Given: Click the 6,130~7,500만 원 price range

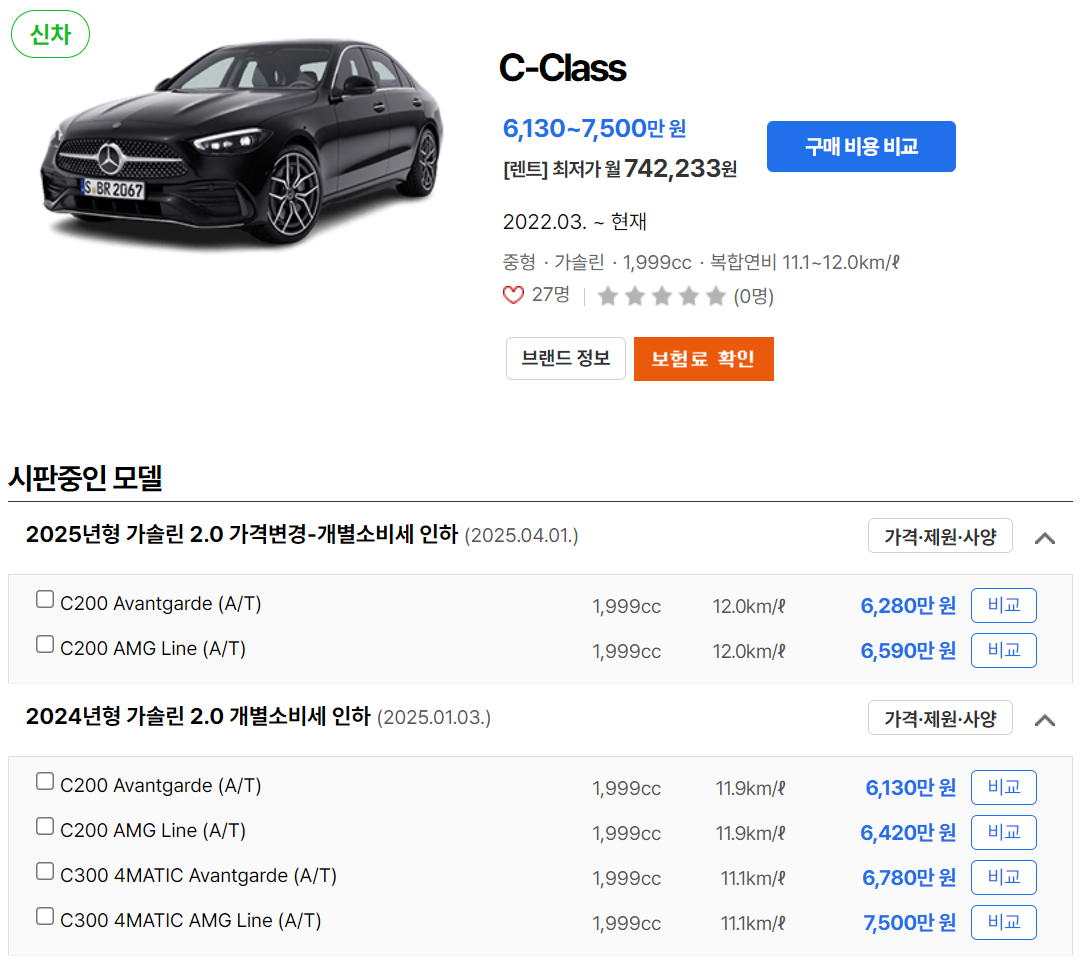Looking at the screenshot, I should 594,128.
